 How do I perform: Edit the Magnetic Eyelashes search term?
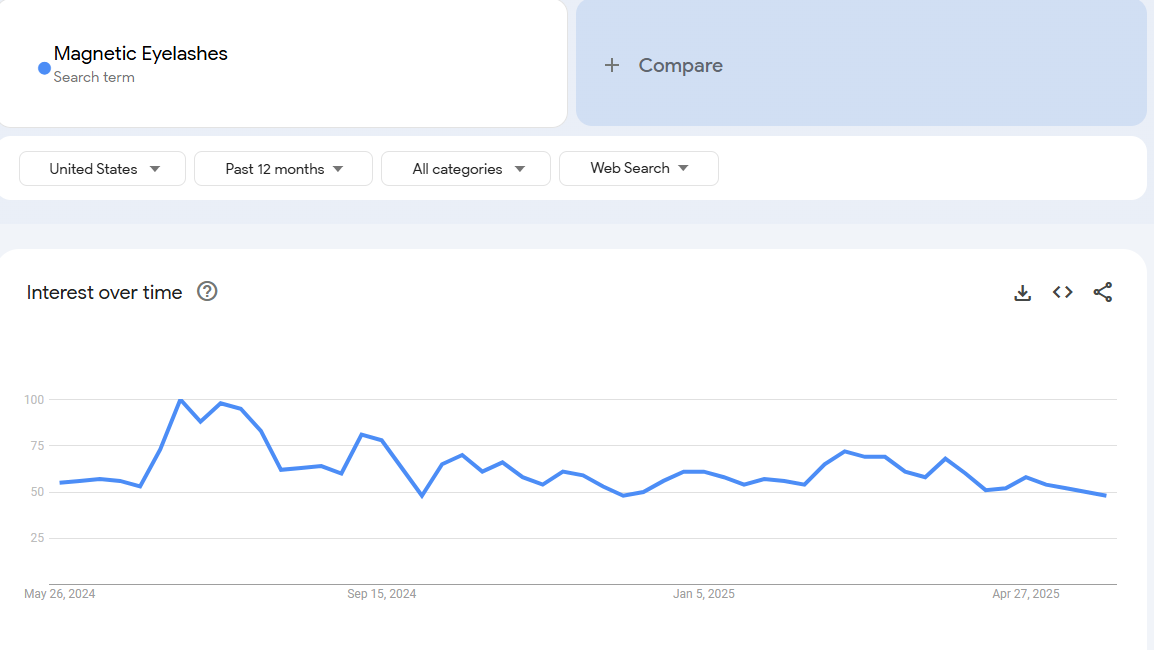pos(141,54)
